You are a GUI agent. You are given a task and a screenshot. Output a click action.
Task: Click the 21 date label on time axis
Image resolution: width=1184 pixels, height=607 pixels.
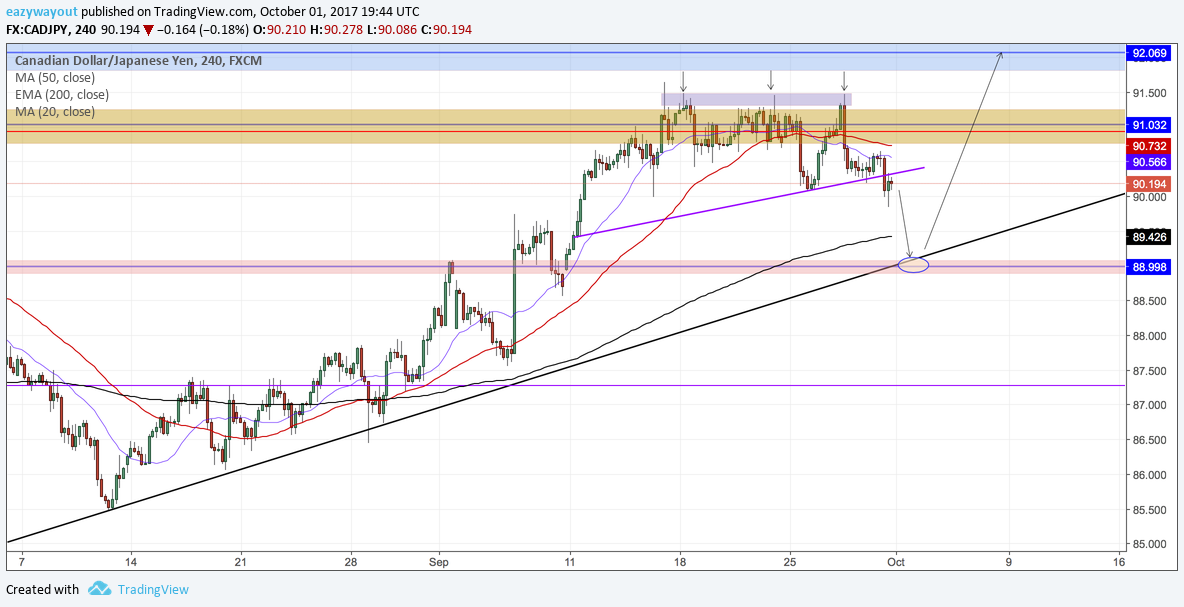241,562
